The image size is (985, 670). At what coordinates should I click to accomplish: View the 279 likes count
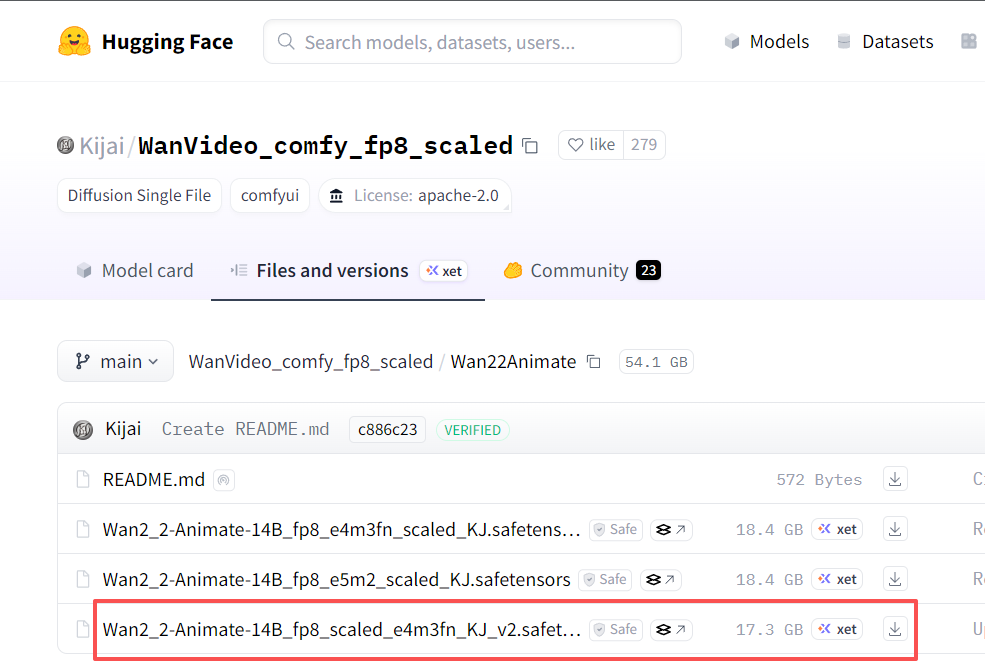coord(644,145)
